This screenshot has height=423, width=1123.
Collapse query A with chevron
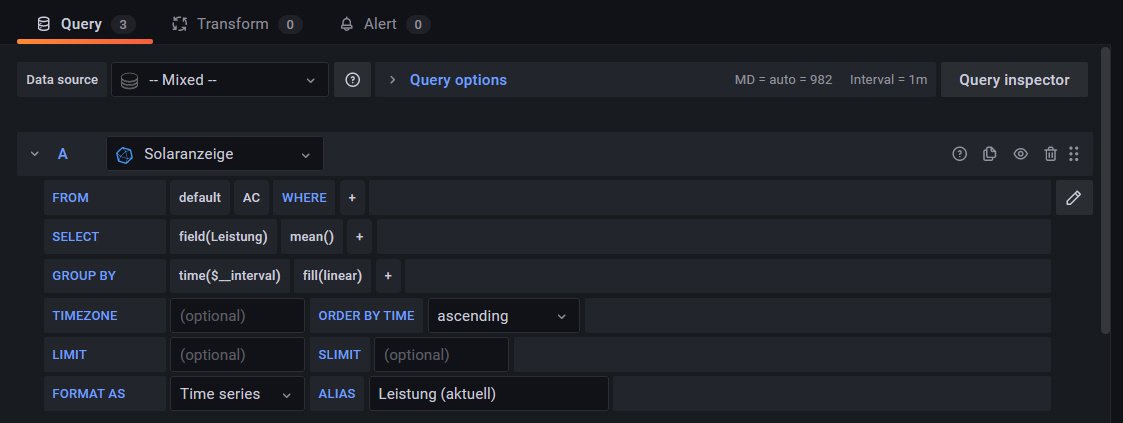click(x=35, y=154)
